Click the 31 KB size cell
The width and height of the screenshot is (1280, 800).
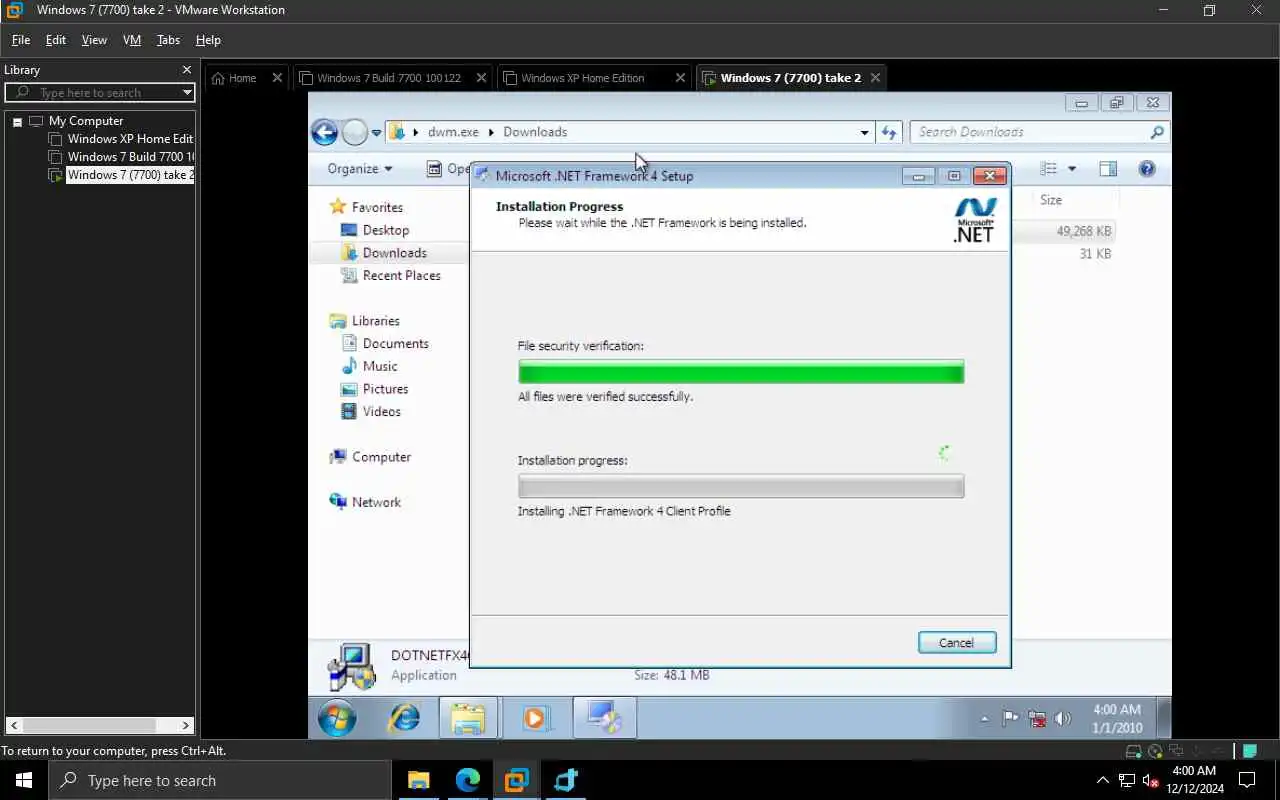point(1095,254)
